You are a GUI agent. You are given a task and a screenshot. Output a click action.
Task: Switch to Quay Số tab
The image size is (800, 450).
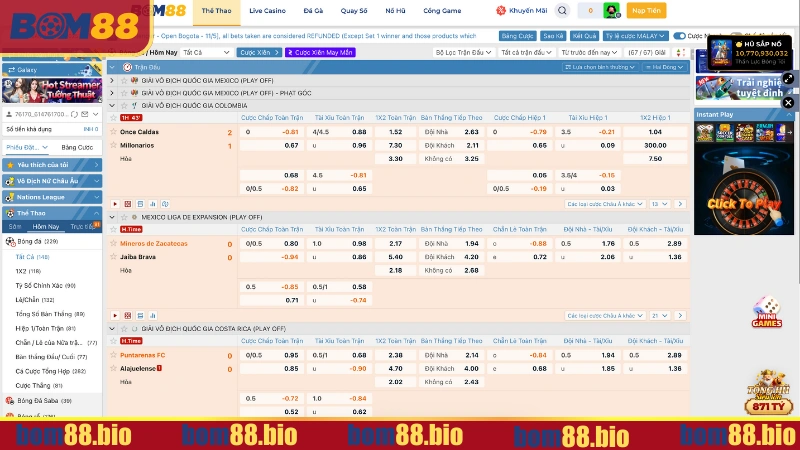[354, 11]
